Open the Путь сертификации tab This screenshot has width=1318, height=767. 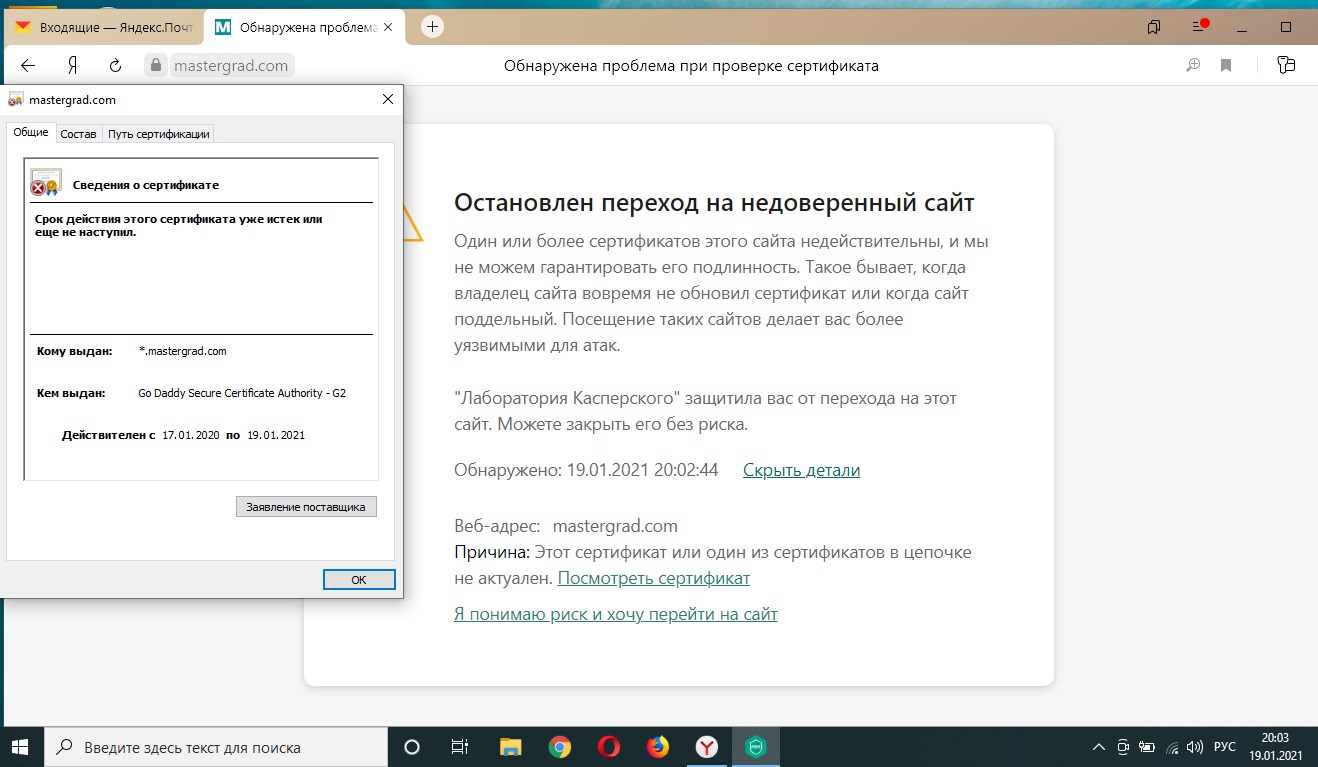pyautogui.click(x=158, y=134)
